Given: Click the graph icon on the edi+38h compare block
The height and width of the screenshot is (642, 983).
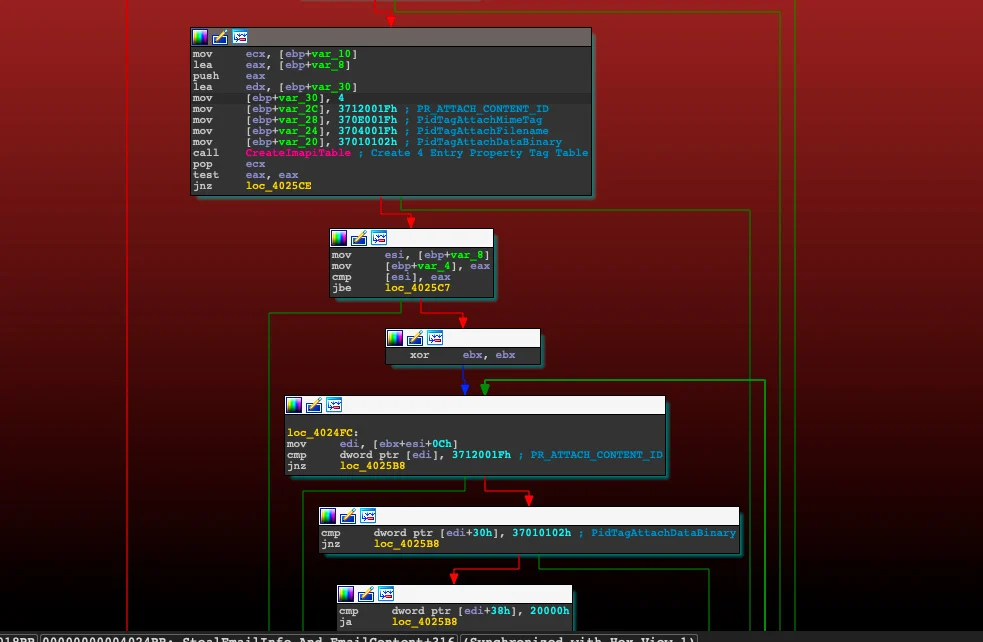Looking at the screenshot, I should (386, 594).
